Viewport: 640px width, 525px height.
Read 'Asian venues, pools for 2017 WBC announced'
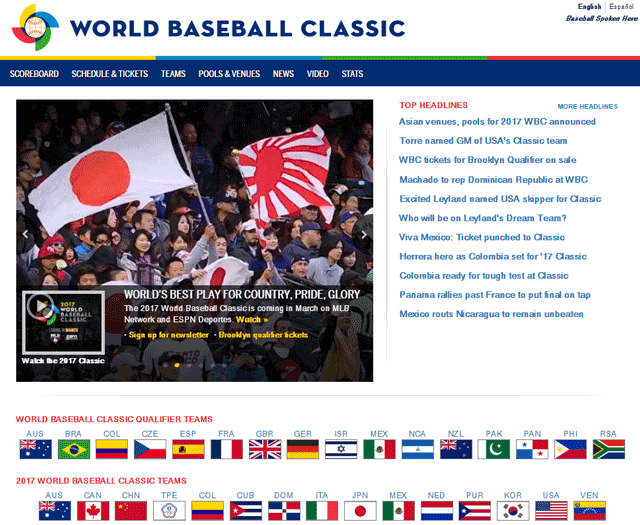point(497,122)
